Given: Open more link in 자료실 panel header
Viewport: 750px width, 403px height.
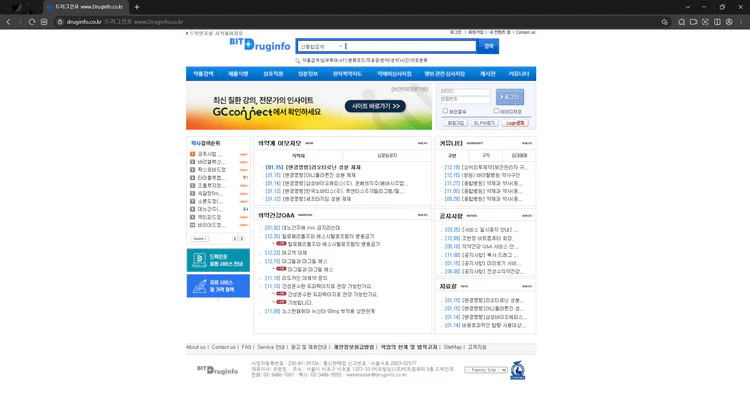Looking at the screenshot, I should click(x=527, y=286).
